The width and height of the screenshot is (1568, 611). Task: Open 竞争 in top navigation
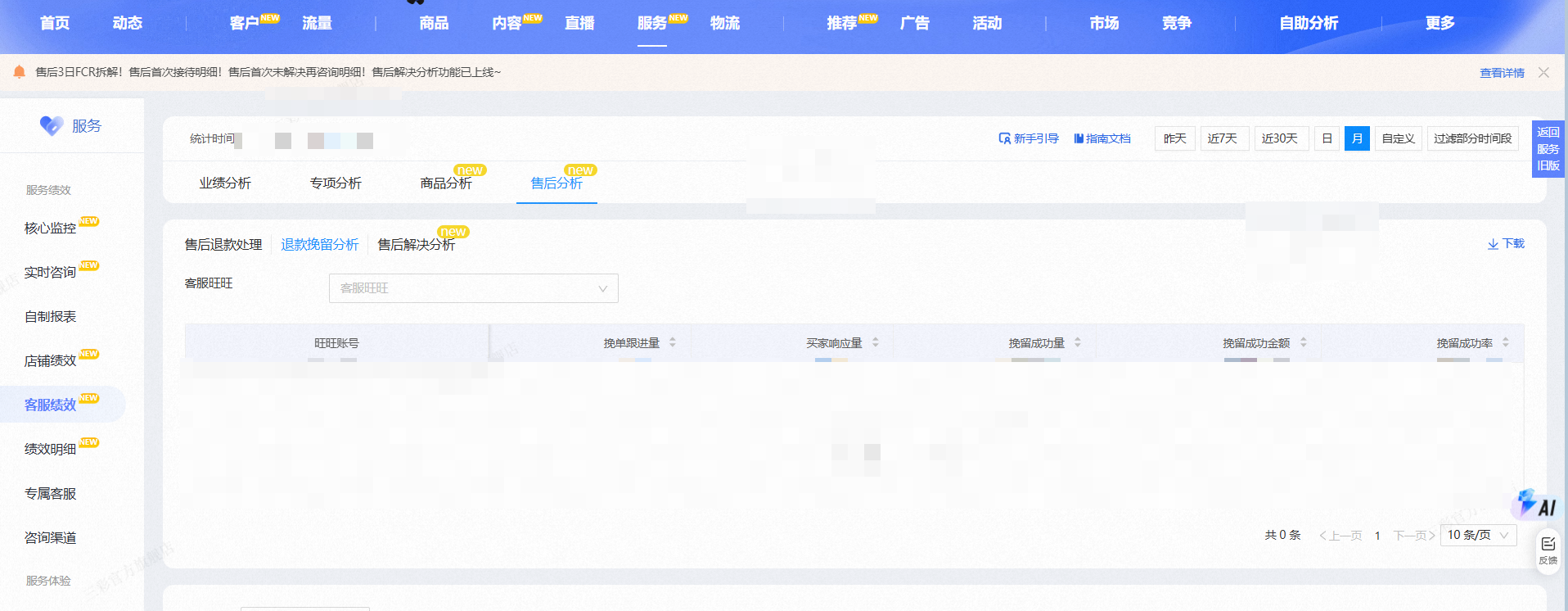pyautogui.click(x=1177, y=23)
